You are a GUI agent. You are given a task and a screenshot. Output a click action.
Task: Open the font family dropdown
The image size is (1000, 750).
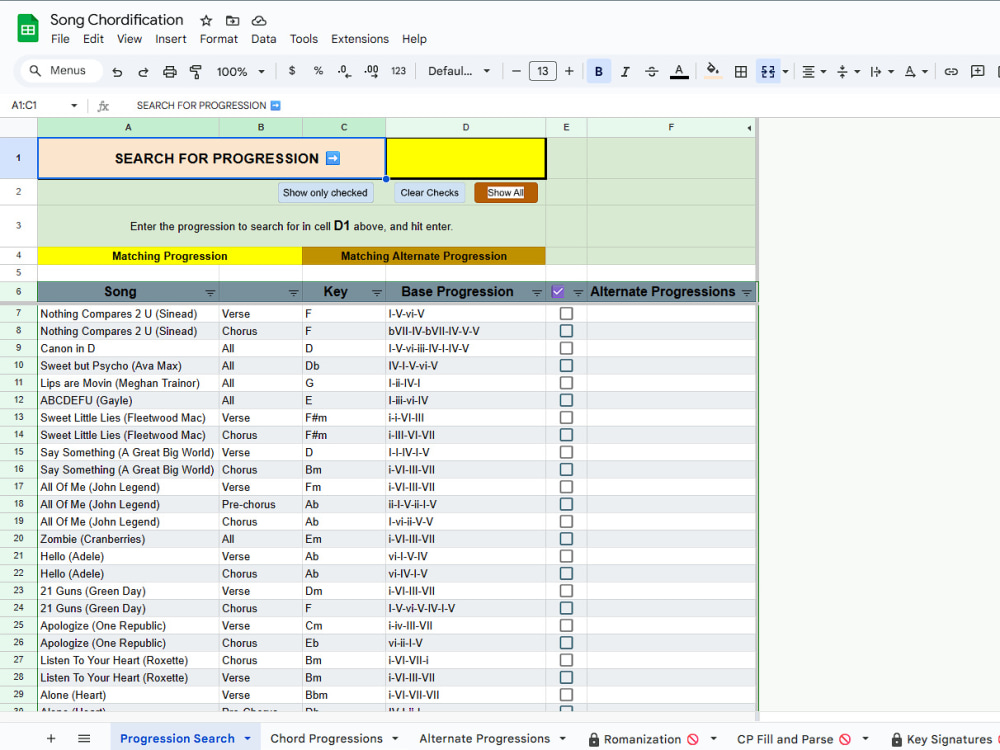coord(459,71)
